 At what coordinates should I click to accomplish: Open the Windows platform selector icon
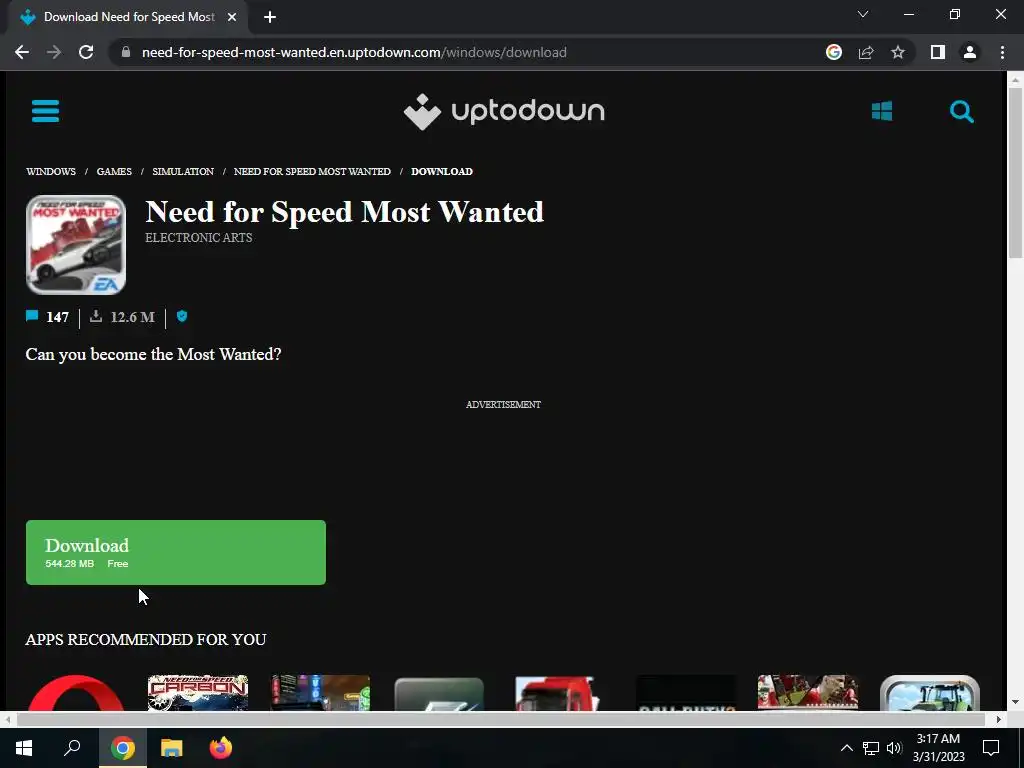[882, 111]
